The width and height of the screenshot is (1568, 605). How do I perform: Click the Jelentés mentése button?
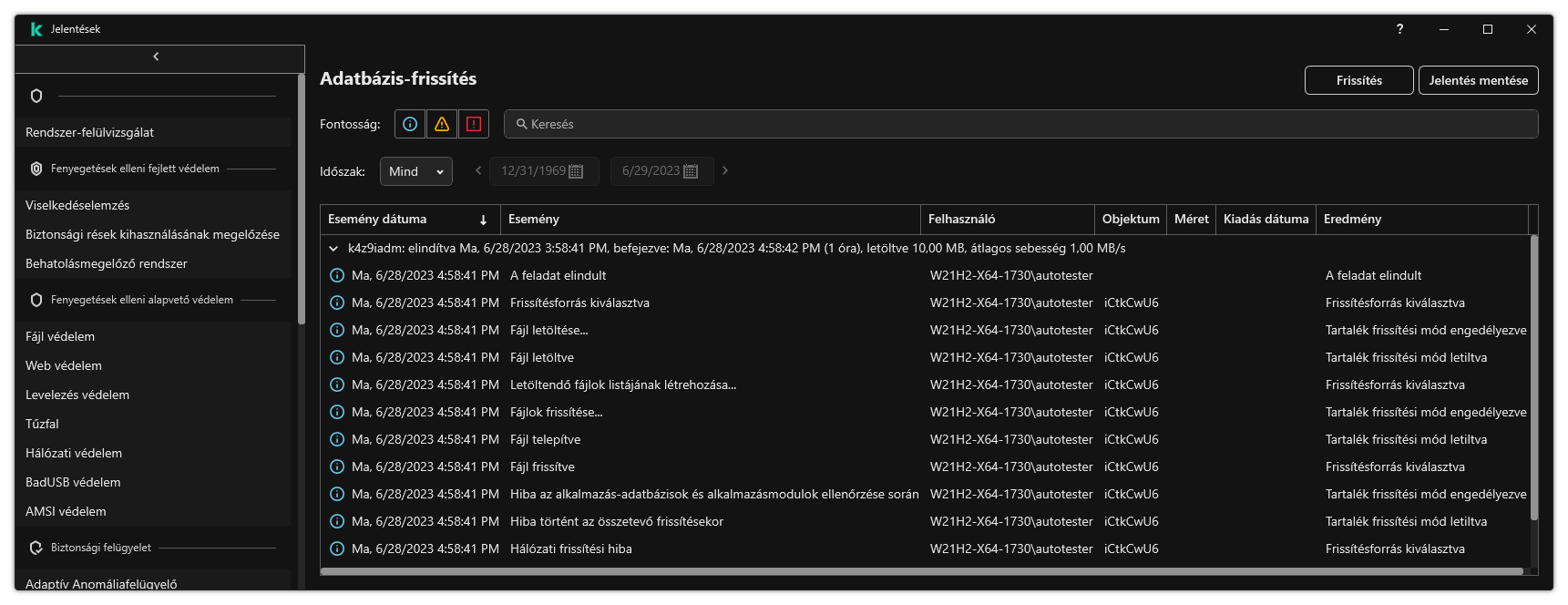point(1478,80)
